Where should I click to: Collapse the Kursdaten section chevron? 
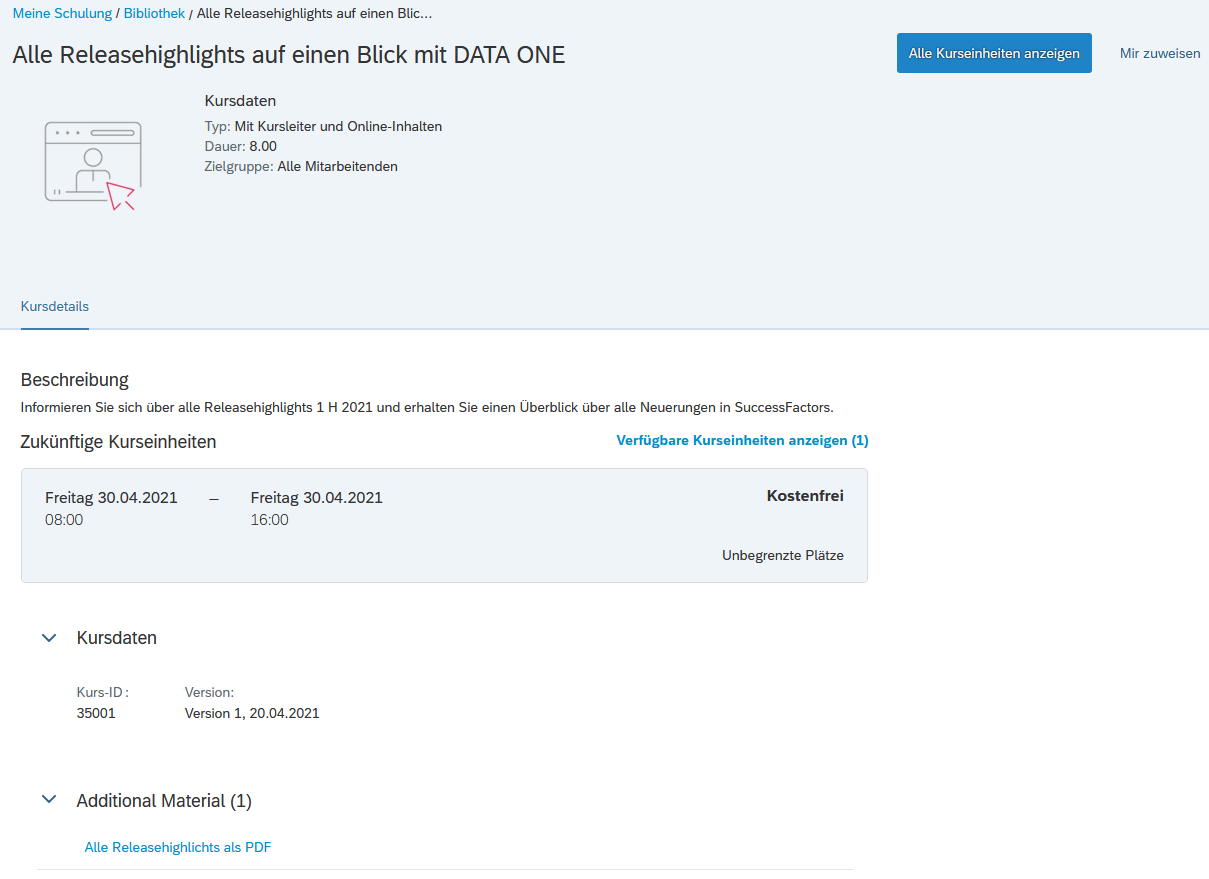tap(49, 638)
